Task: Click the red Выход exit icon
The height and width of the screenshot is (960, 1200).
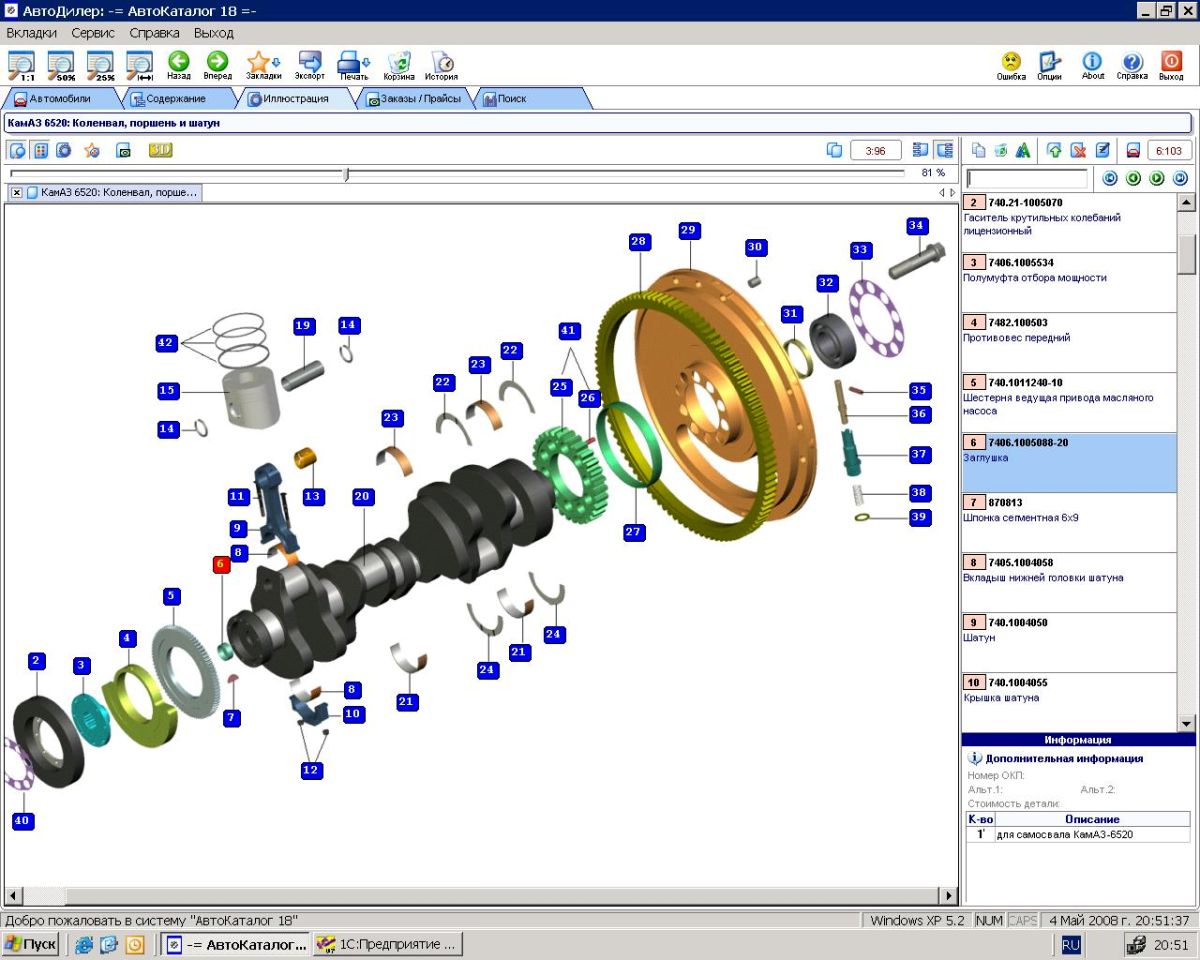Action: (x=1171, y=66)
